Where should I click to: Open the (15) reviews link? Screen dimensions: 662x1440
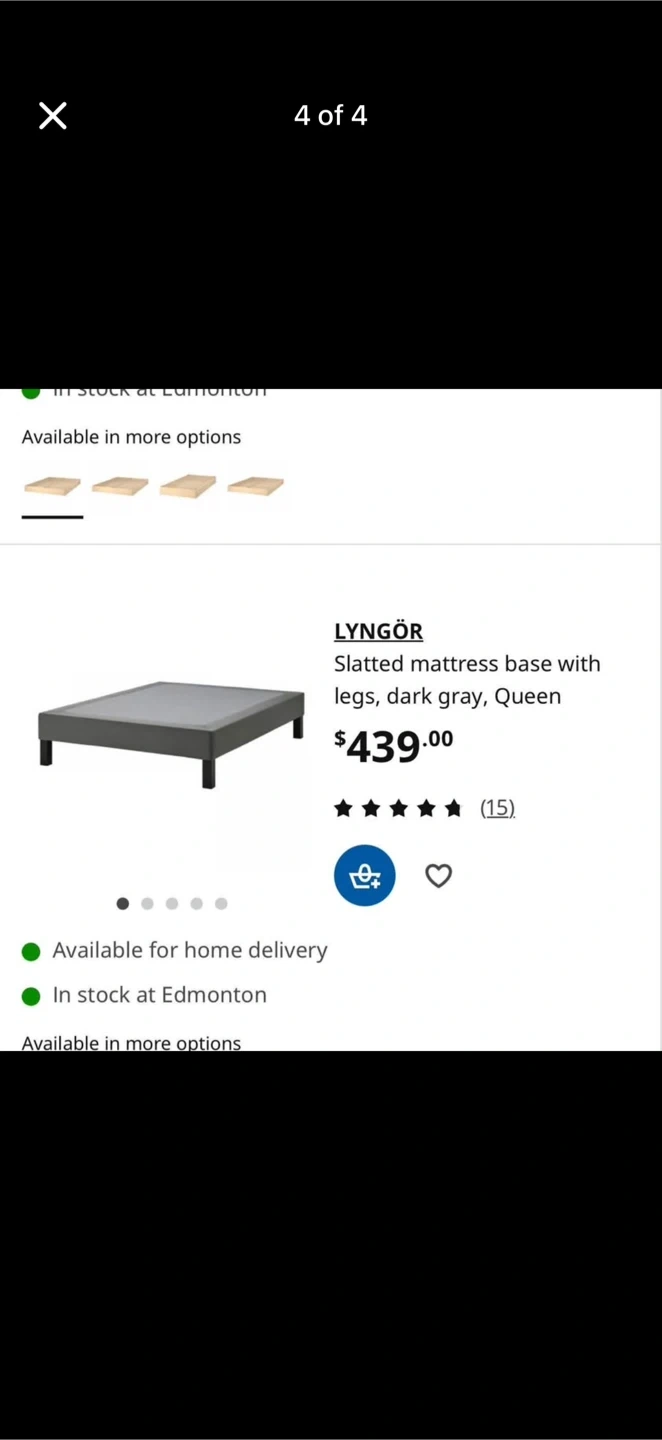pyautogui.click(x=497, y=808)
